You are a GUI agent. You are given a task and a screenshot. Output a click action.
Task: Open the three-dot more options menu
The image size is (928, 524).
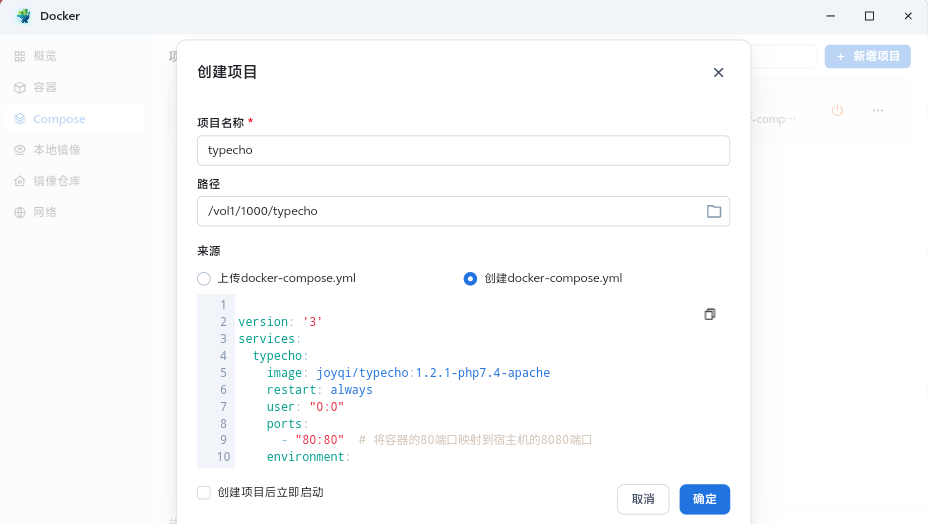tap(878, 110)
